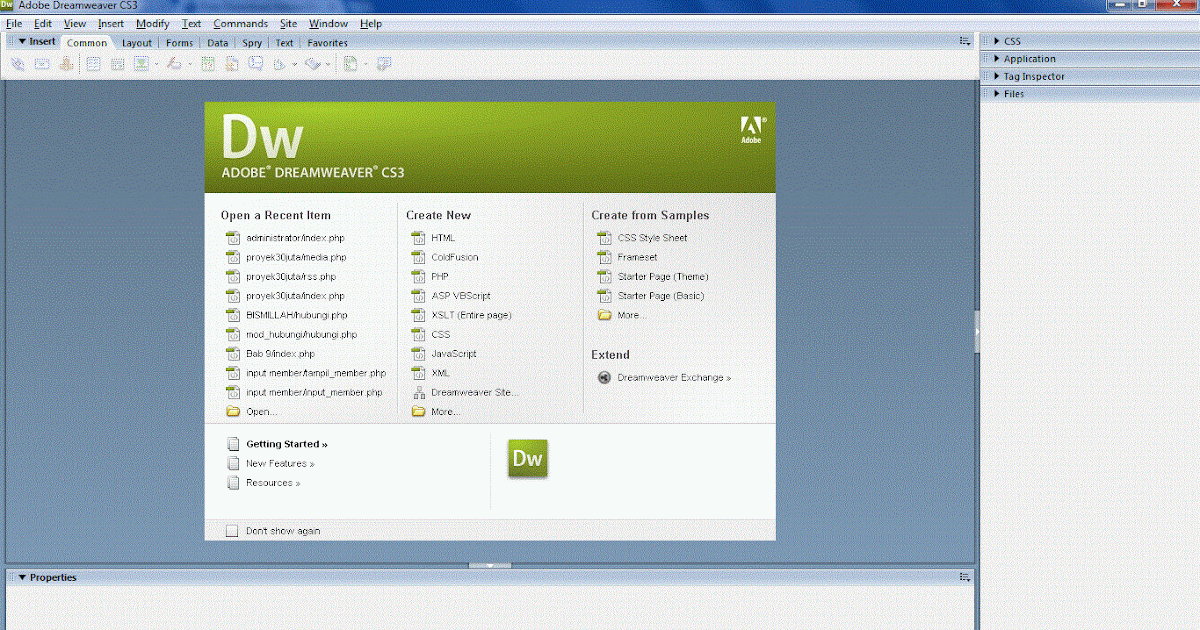Toggle visibility of the Insert bar
This screenshot has width=1200, height=630.
coord(21,41)
